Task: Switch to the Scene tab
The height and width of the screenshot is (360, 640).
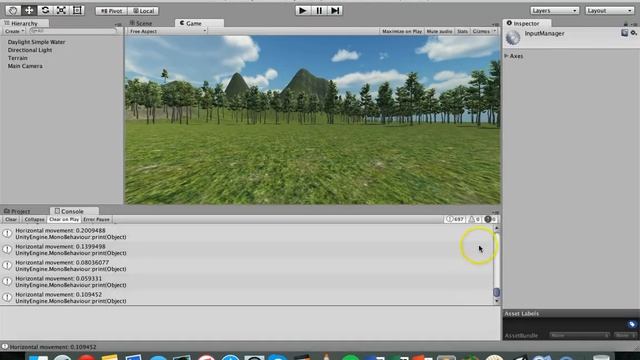Action: tap(141, 23)
